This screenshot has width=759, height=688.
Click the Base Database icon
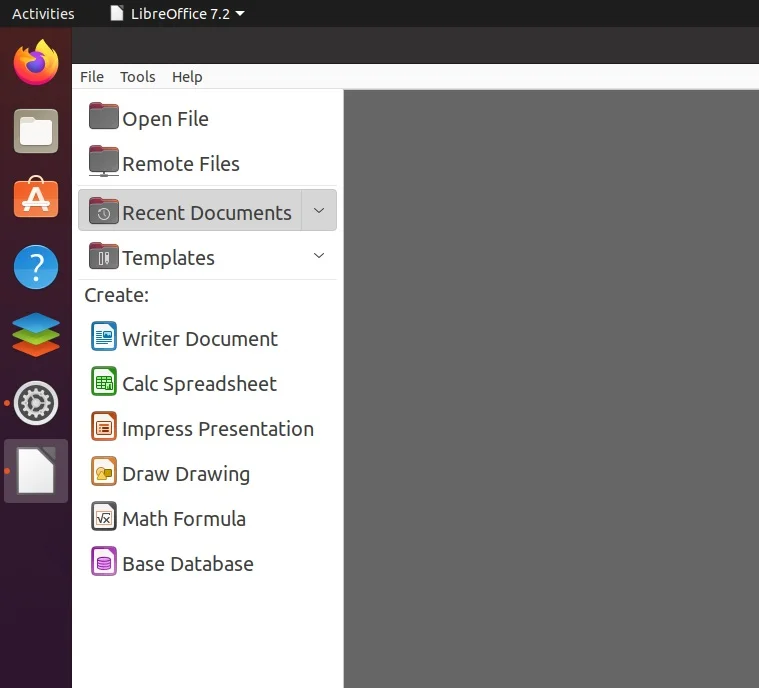(104, 561)
